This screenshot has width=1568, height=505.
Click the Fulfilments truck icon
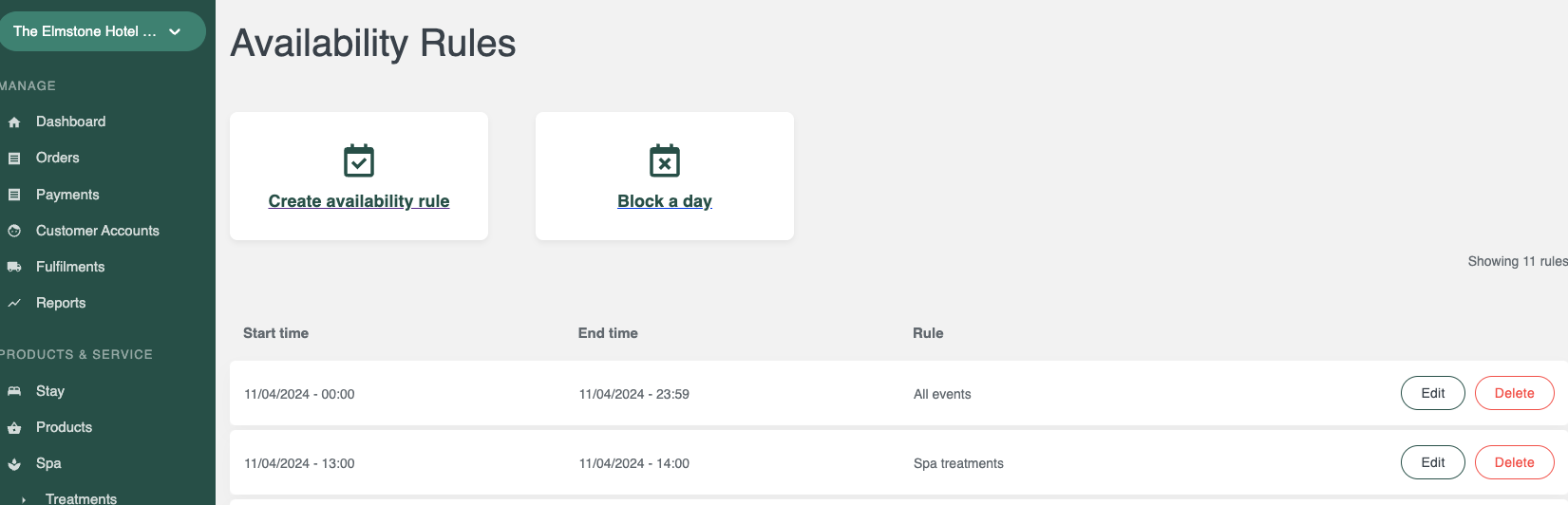point(14,267)
